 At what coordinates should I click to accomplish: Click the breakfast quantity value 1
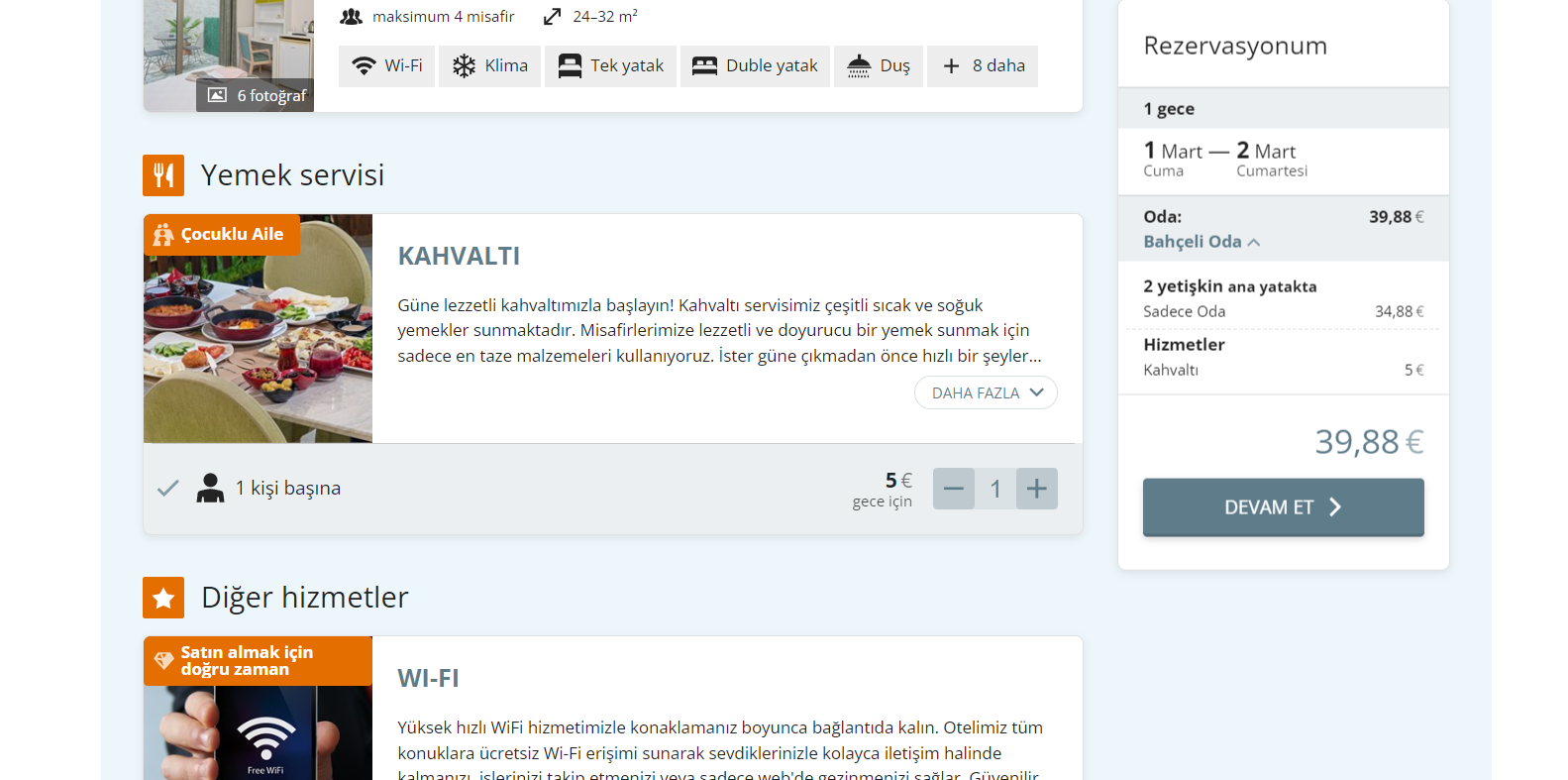(x=995, y=489)
